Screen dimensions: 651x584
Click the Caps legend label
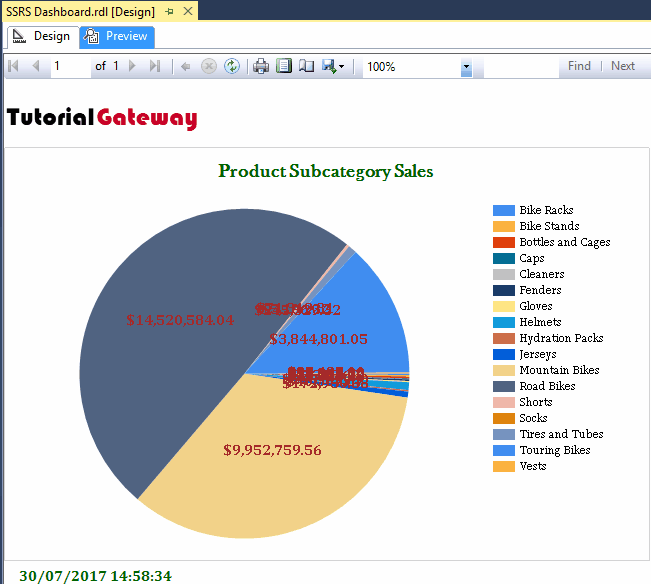[532, 258]
